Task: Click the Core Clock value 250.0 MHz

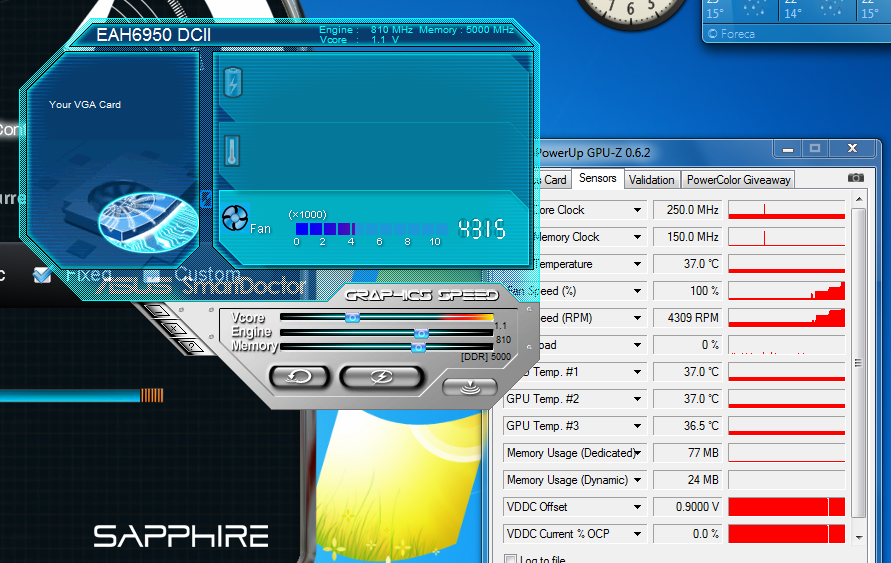Action: coord(688,210)
